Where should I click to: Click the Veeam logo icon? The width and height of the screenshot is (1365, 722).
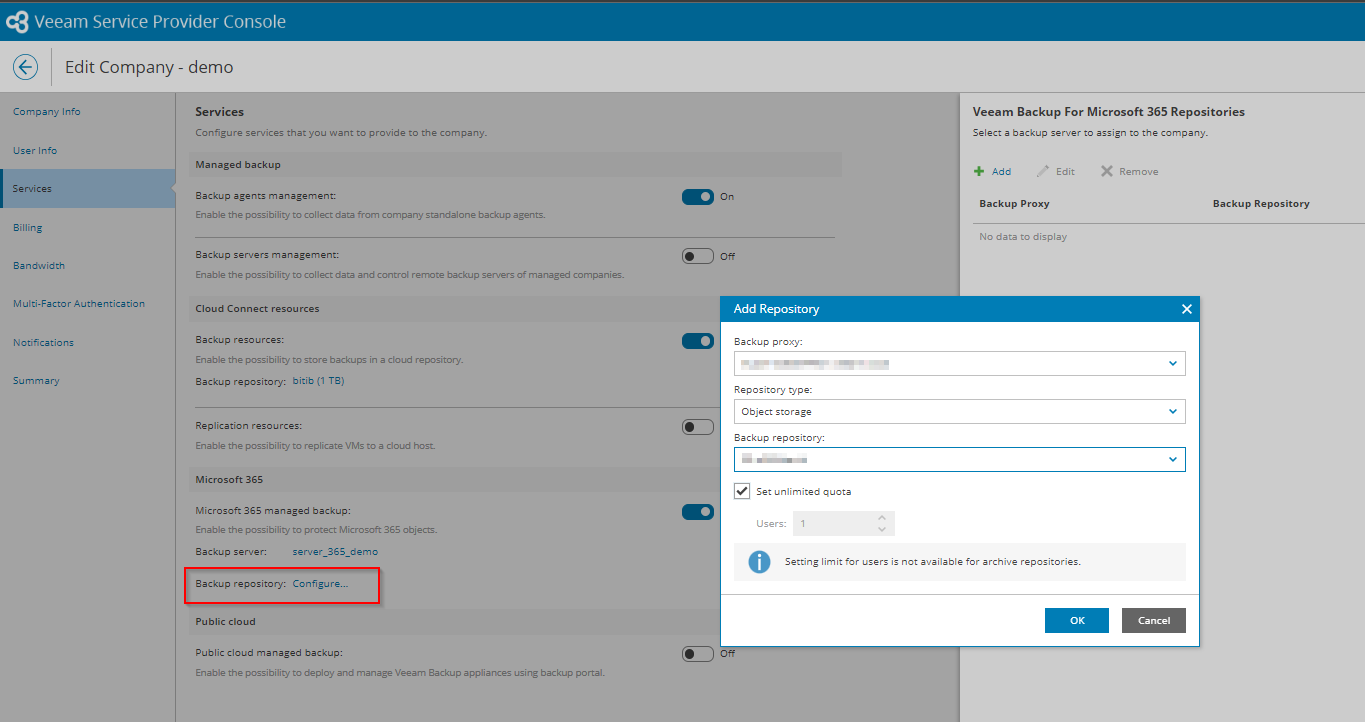click(x=17, y=21)
